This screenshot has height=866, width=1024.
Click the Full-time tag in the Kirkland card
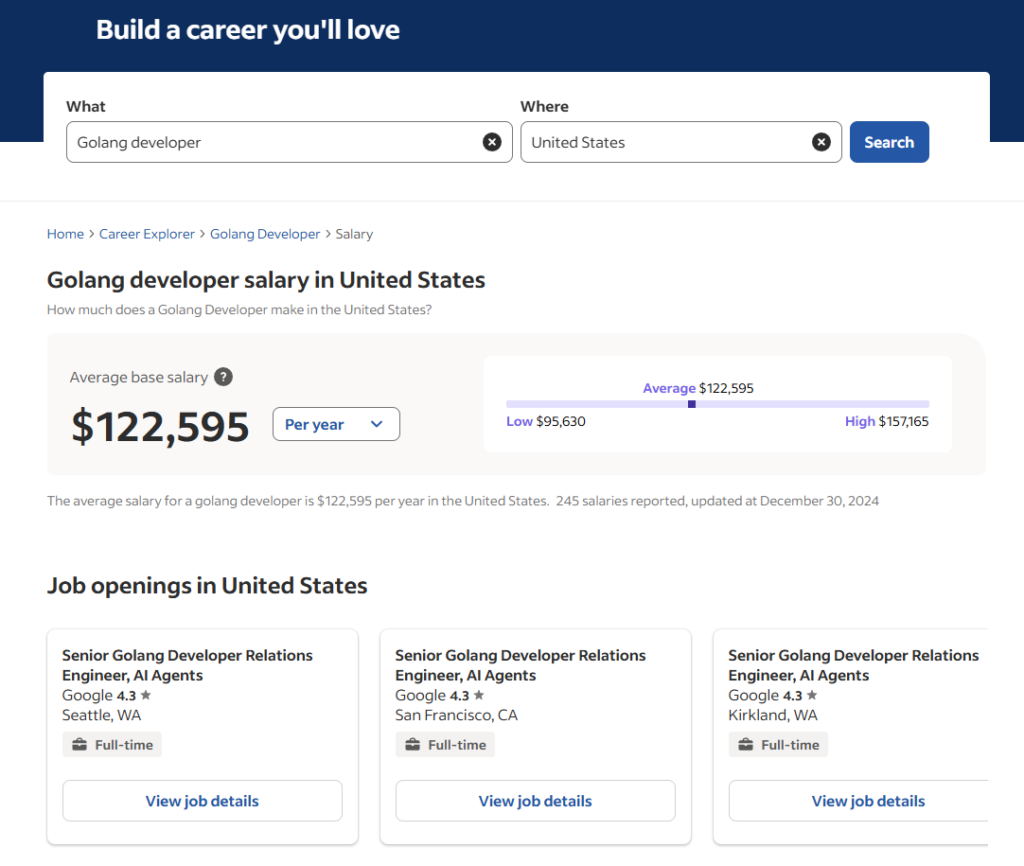pyautogui.click(x=778, y=745)
